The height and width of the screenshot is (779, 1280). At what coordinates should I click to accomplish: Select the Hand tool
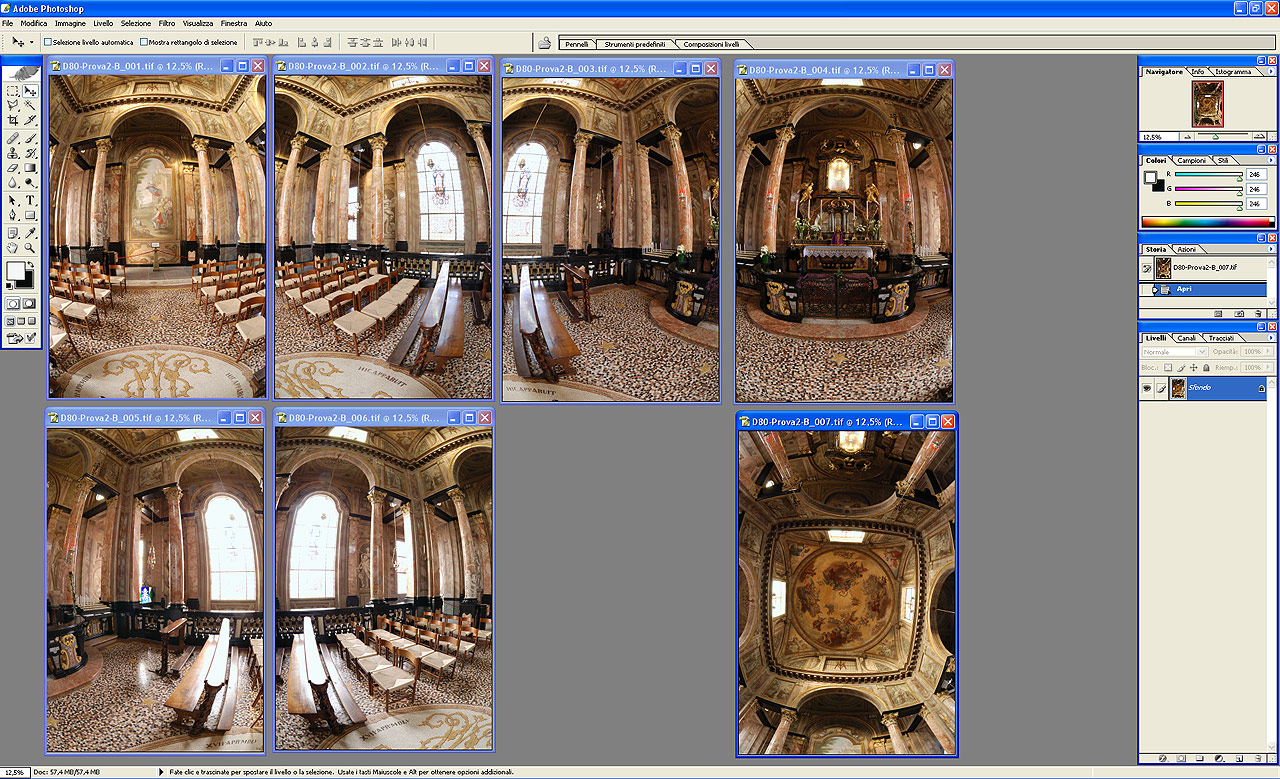pos(13,247)
